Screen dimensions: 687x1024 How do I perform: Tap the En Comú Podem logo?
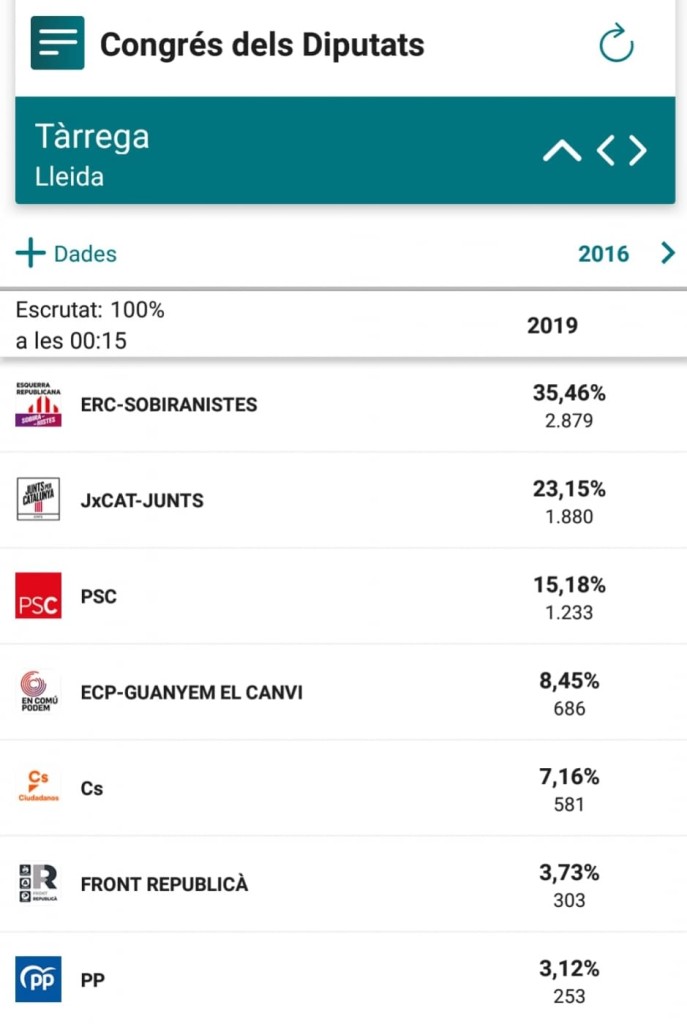pos(39,692)
